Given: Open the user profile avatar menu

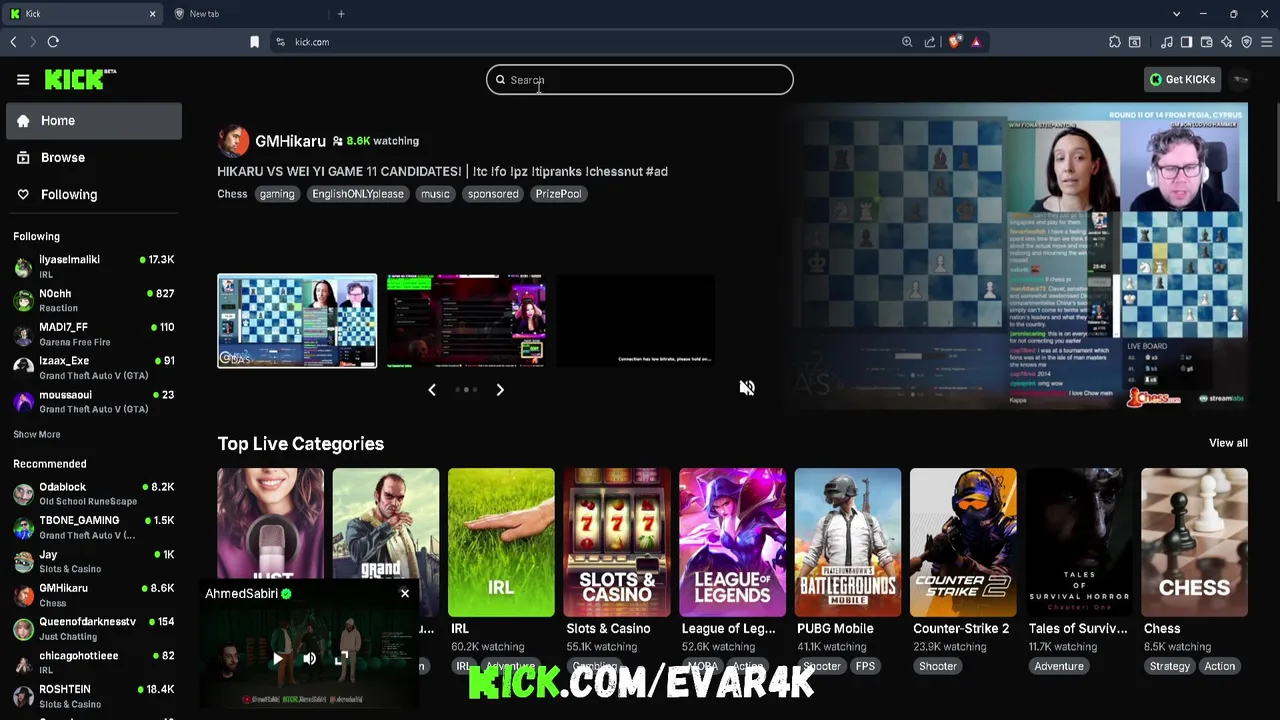Looking at the screenshot, I should coord(1241,80).
